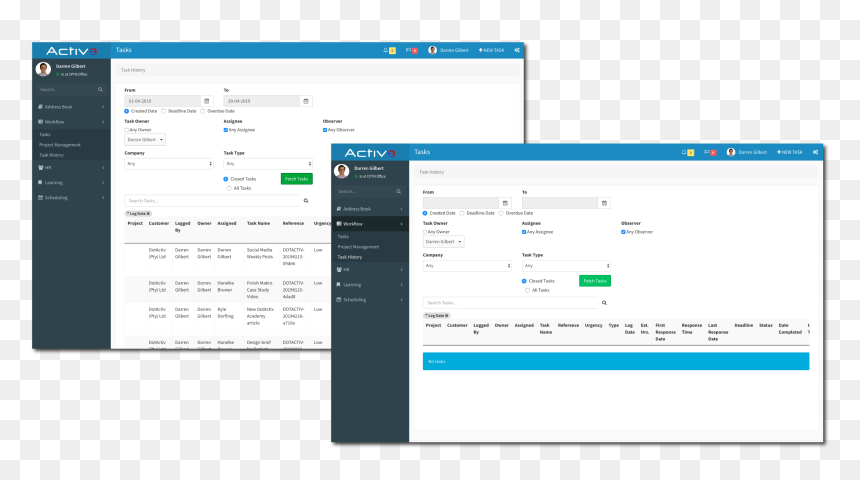
Task: Click the To date calendar icon in back window
Action: coord(305,101)
